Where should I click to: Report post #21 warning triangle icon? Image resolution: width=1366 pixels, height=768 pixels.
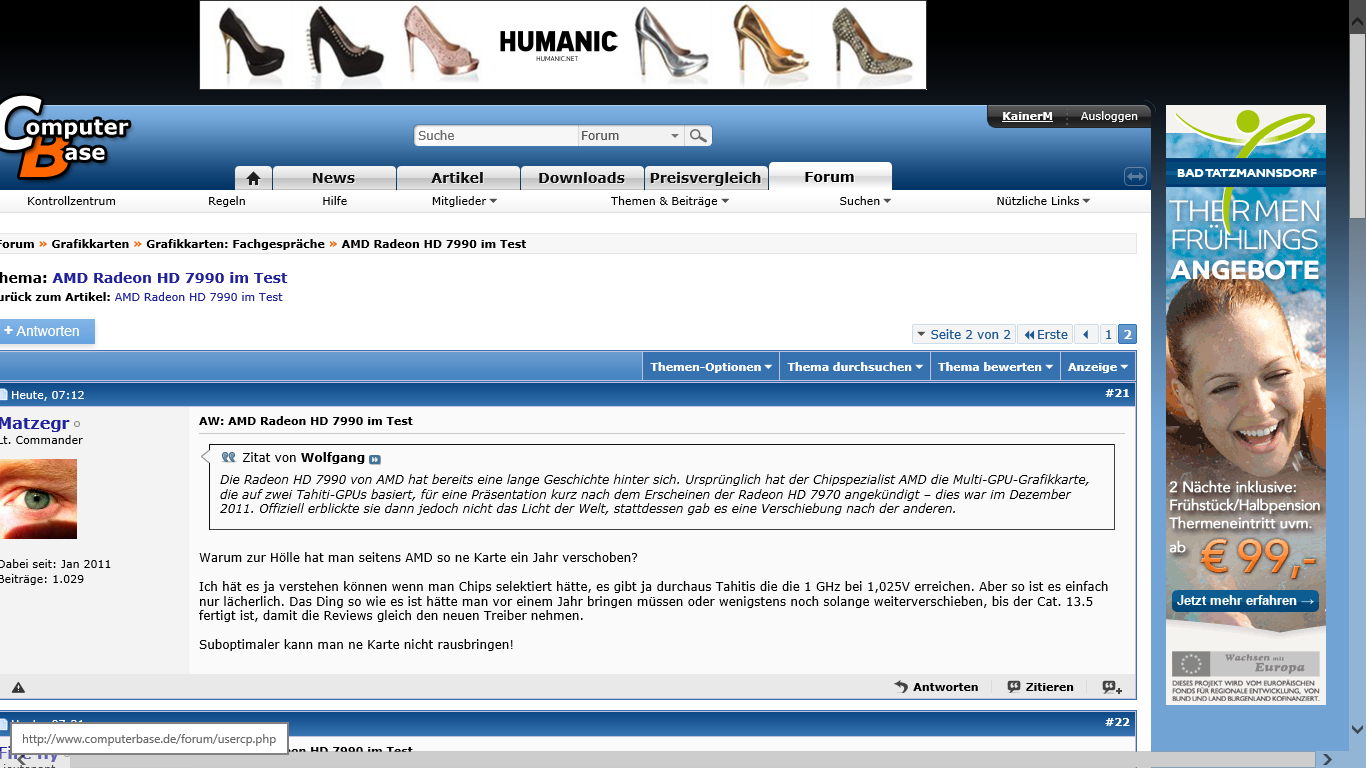click(18, 687)
